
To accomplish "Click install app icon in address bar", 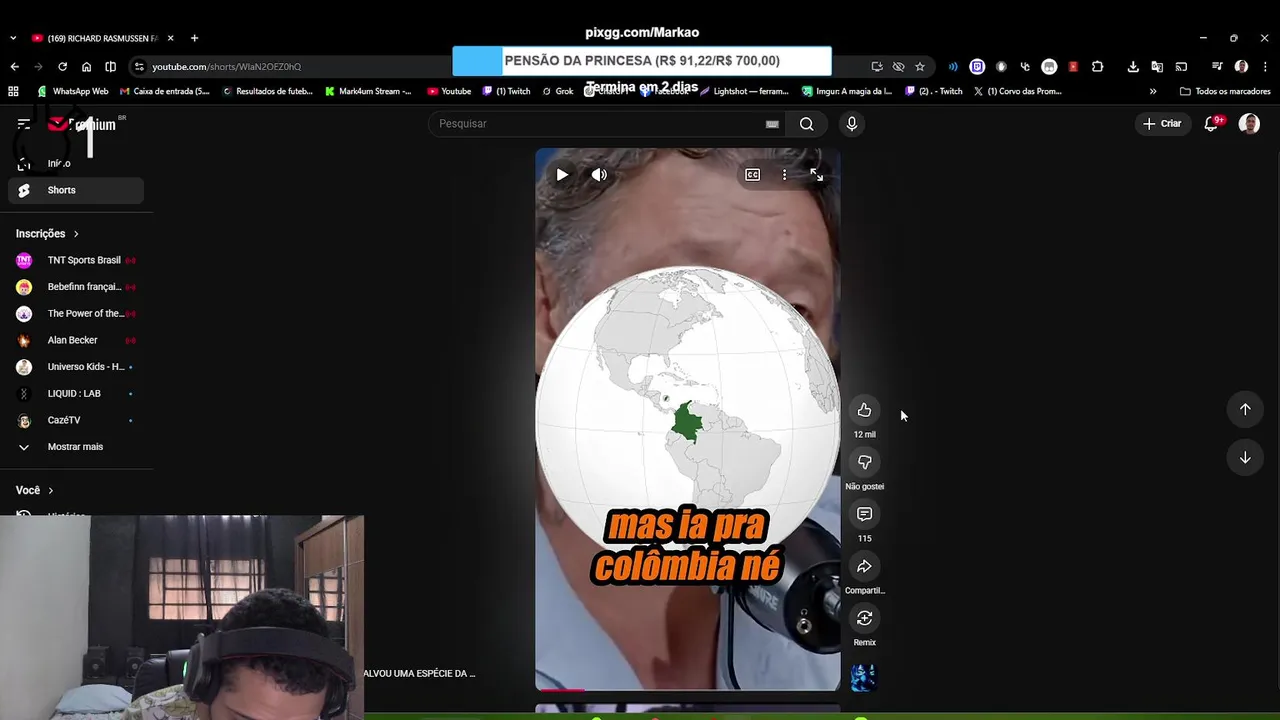I will [x=877, y=67].
